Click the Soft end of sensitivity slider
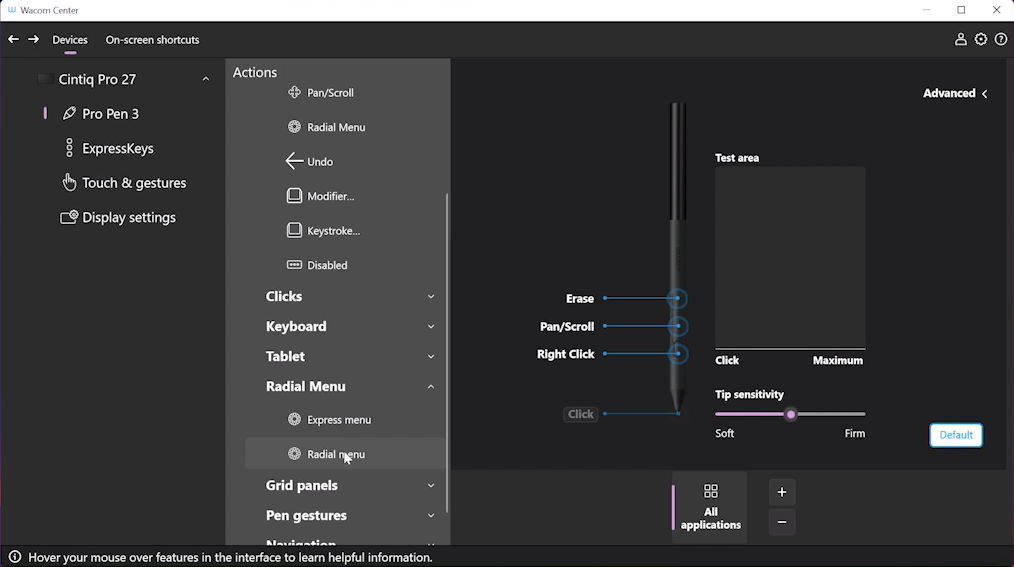 pos(724,433)
